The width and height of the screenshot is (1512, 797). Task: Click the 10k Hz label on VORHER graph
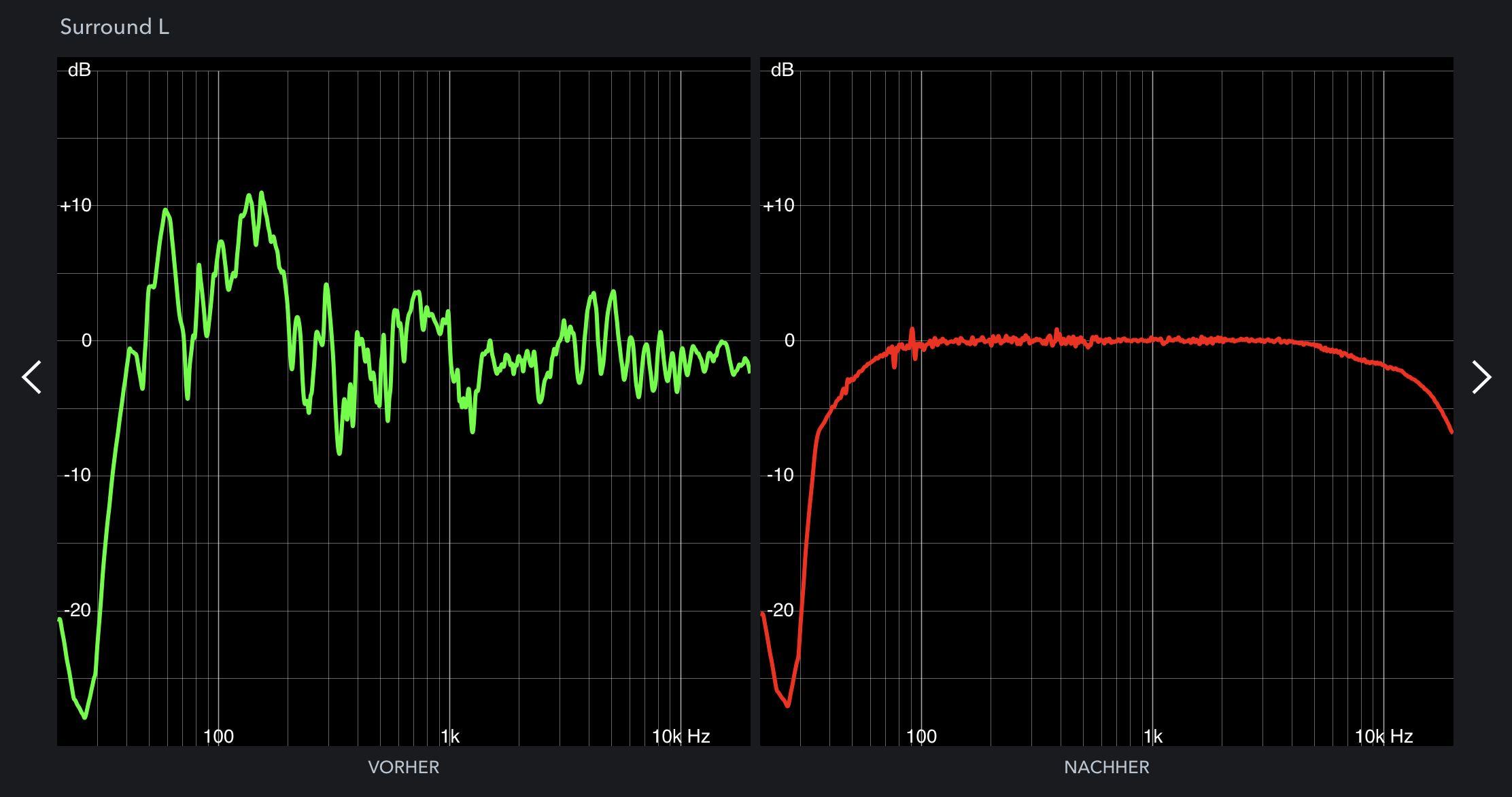(x=681, y=737)
